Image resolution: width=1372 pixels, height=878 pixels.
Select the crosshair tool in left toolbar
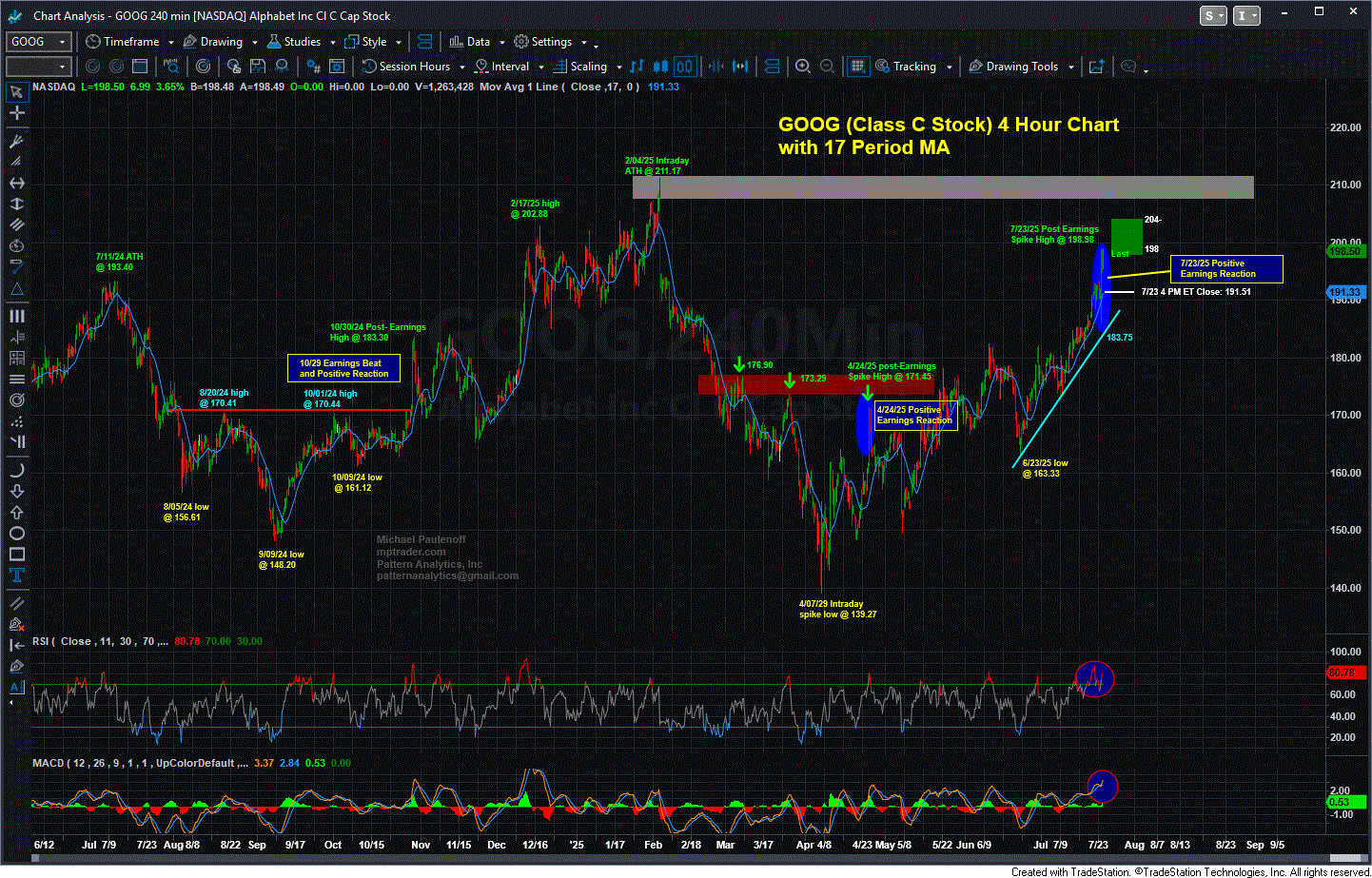click(x=16, y=112)
